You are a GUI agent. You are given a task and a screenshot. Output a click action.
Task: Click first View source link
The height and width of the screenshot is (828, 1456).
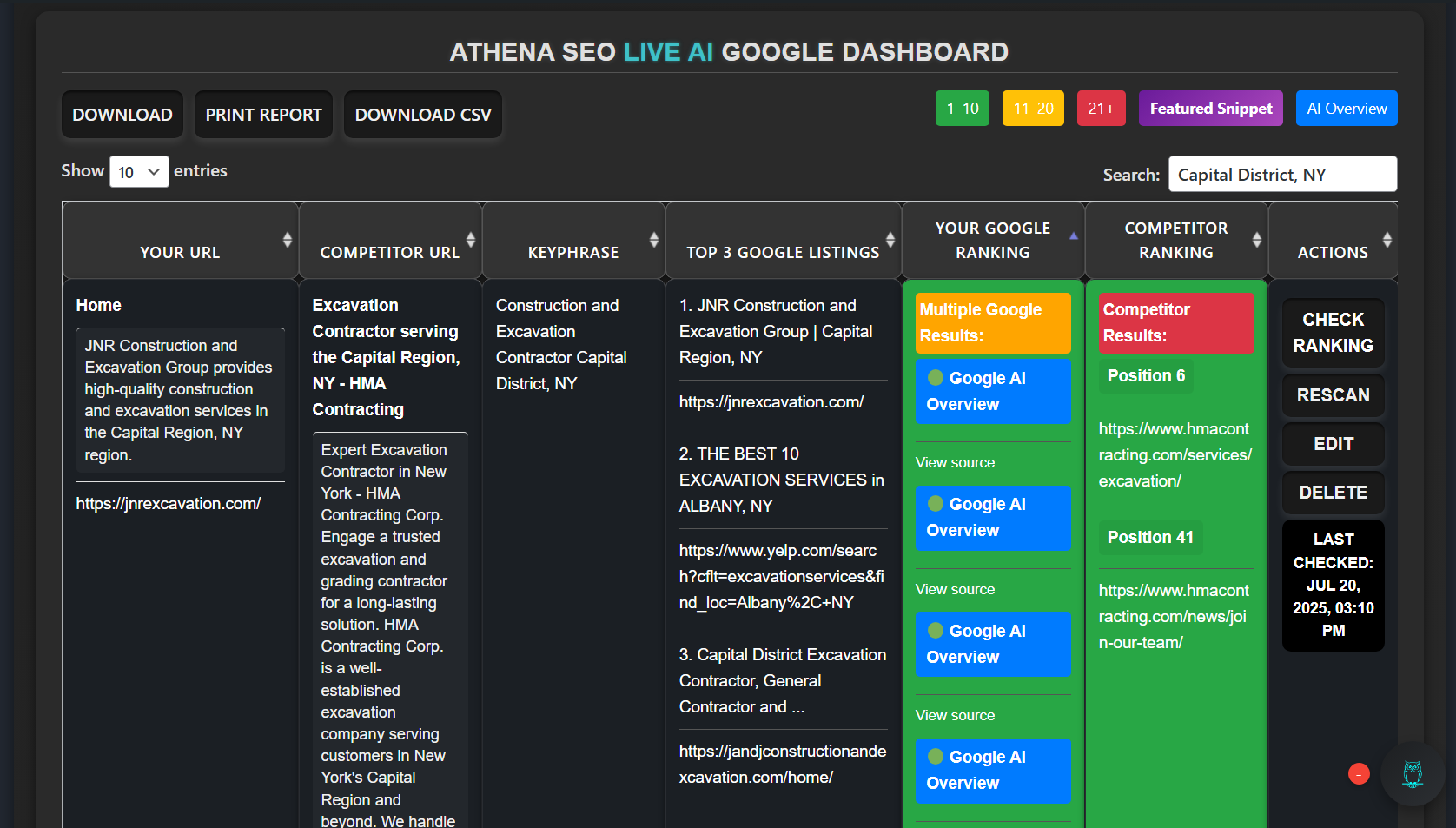click(x=955, y=463)
